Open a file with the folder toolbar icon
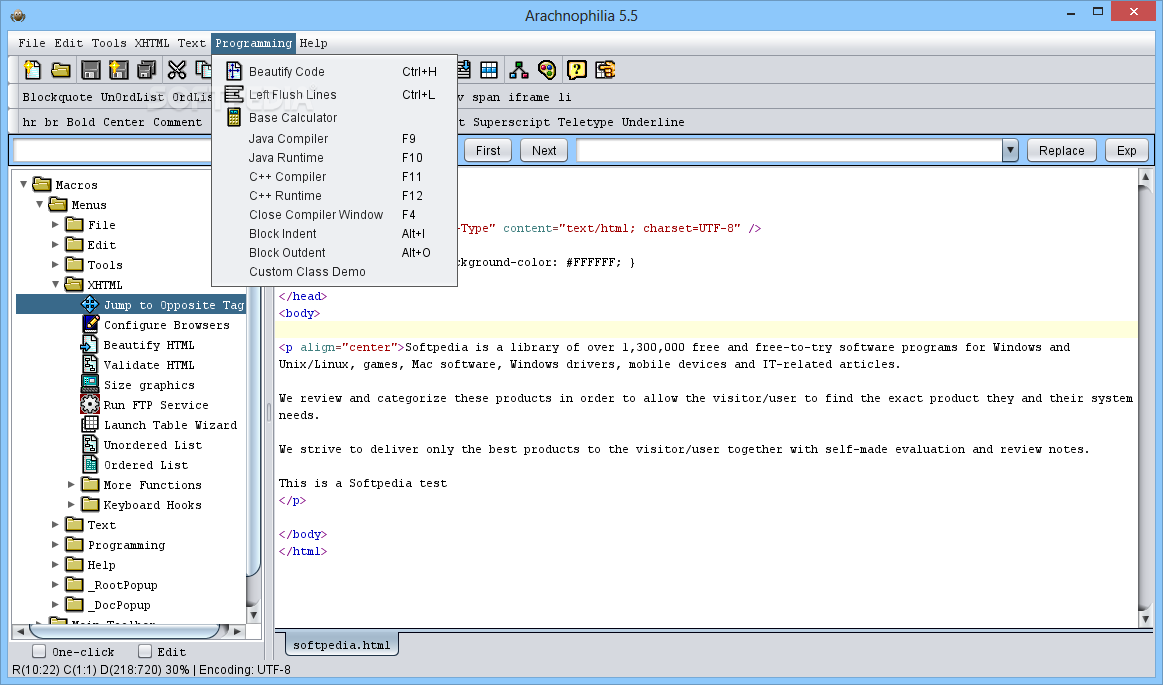 (x=61, y=70)
